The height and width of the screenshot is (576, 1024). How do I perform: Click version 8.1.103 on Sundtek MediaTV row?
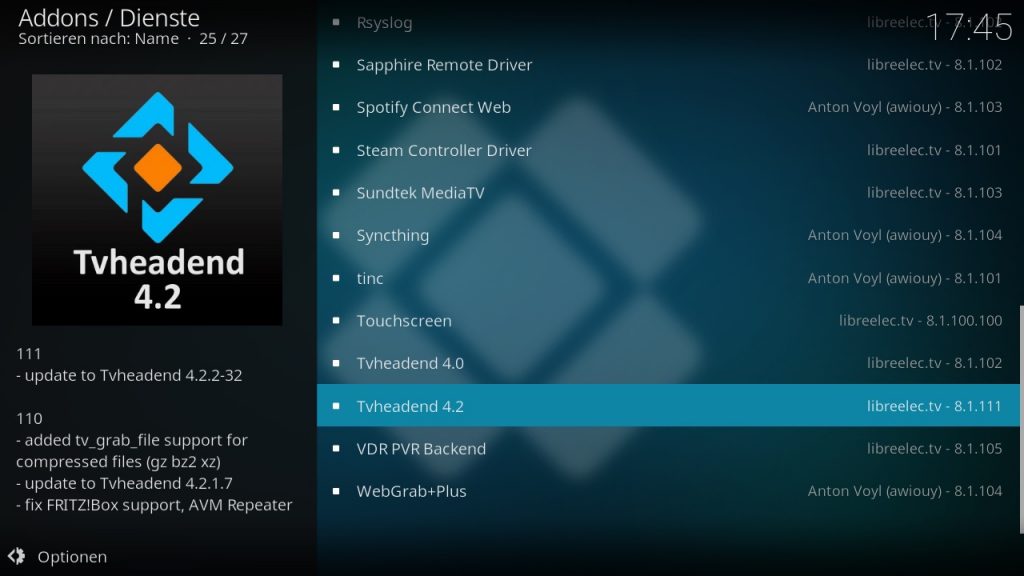coord(935,193)
